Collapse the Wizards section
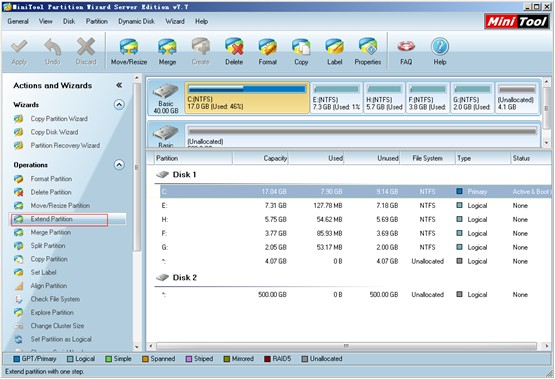 tap(119, 105)
